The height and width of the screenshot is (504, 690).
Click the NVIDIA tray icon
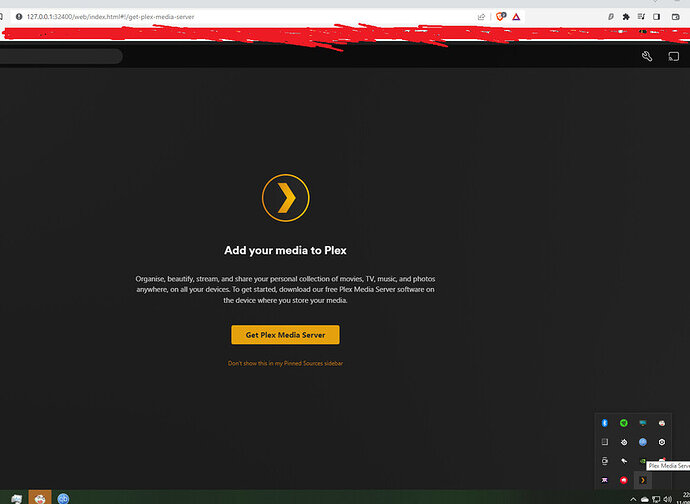[x=642, y=461]
